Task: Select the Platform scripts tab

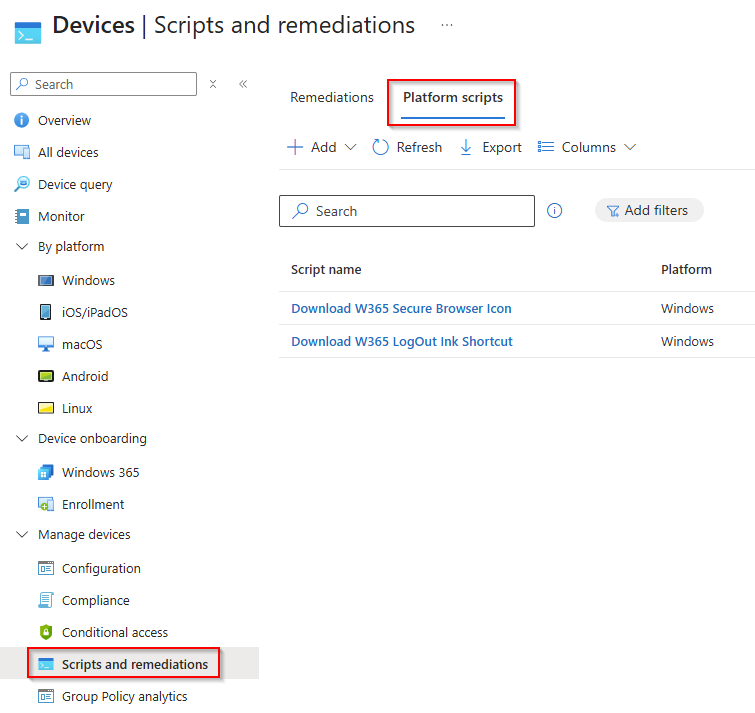Action: click(453, 98)
